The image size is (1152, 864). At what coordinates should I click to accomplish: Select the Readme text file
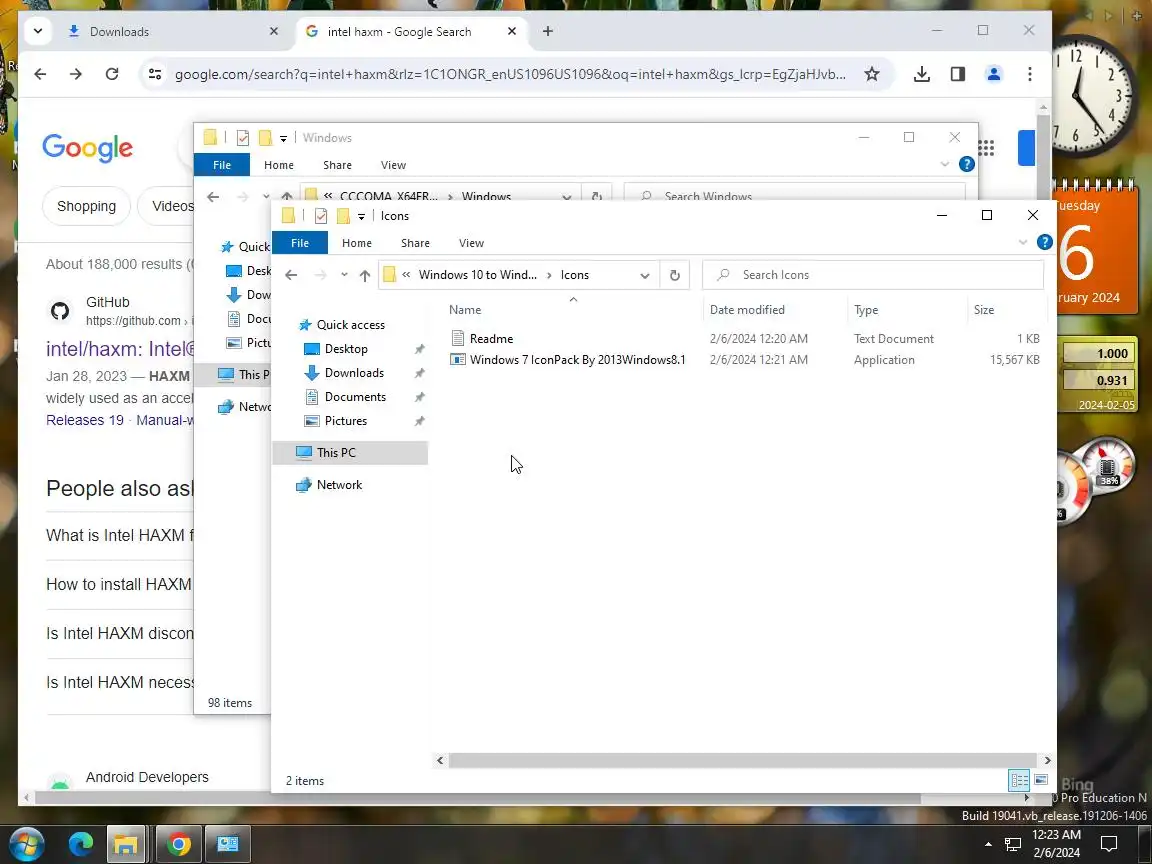point(492,339)
